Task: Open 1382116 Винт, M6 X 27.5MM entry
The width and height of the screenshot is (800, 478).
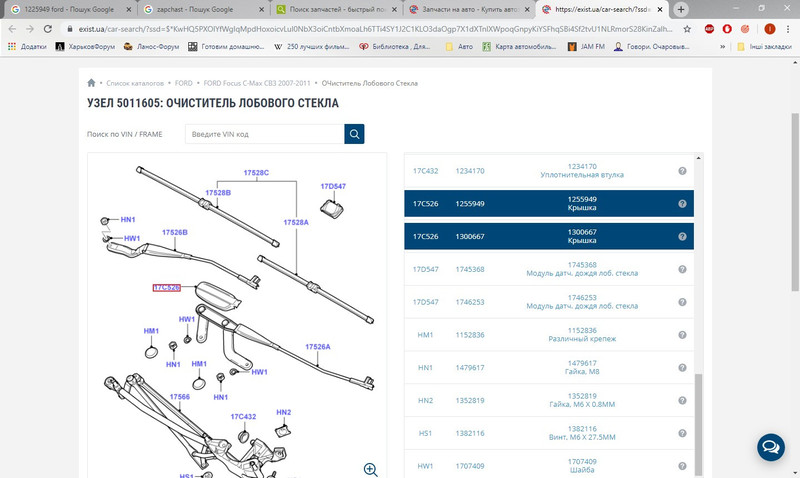Action: (582, 433)
